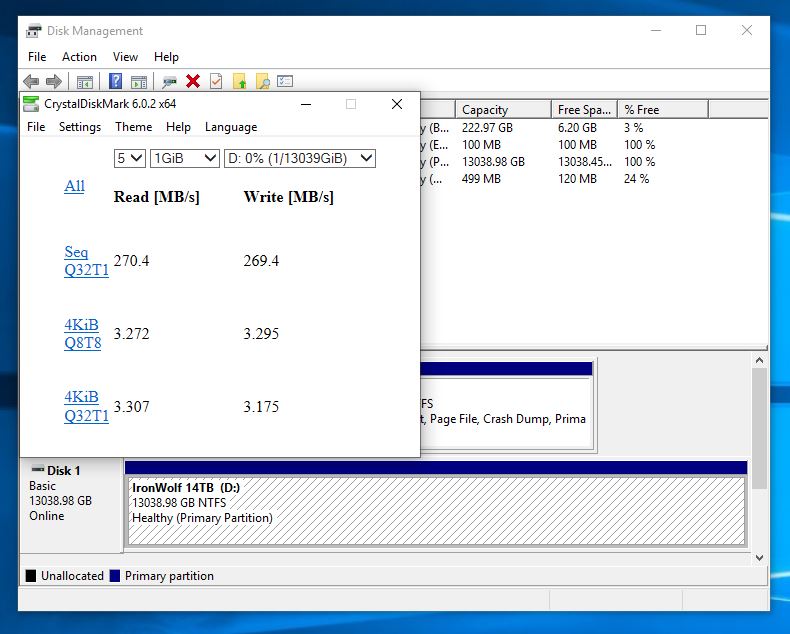Click the yellow folder with green arrow icon
Screen dimensions: 790x634
[x=240, y=81]
